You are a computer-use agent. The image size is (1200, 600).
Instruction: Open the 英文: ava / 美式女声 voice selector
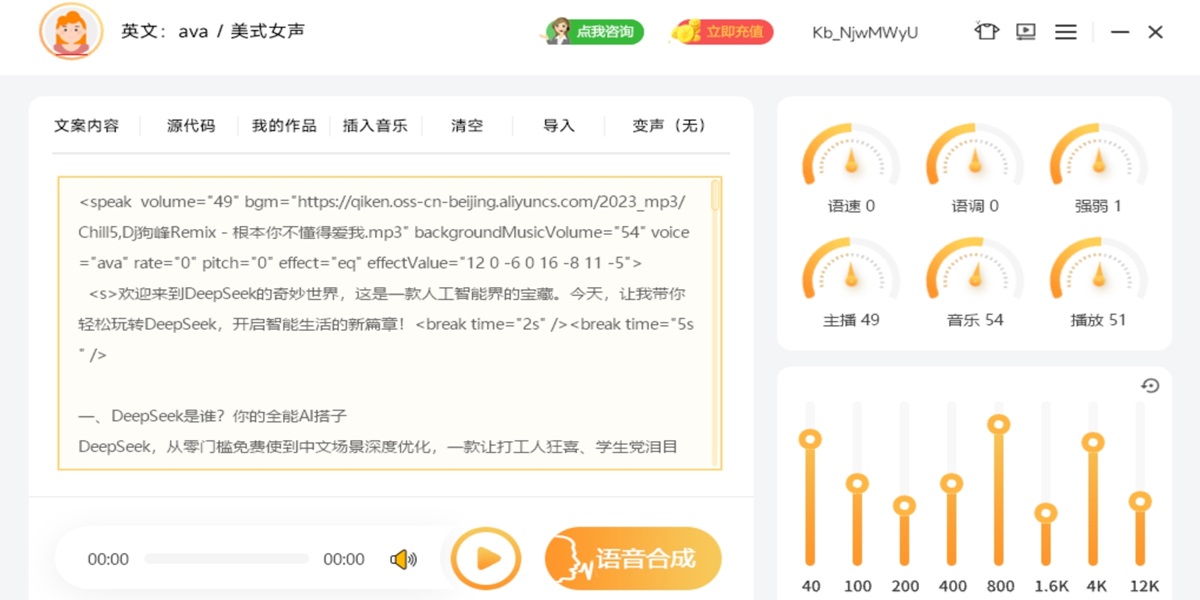[213, 32]
